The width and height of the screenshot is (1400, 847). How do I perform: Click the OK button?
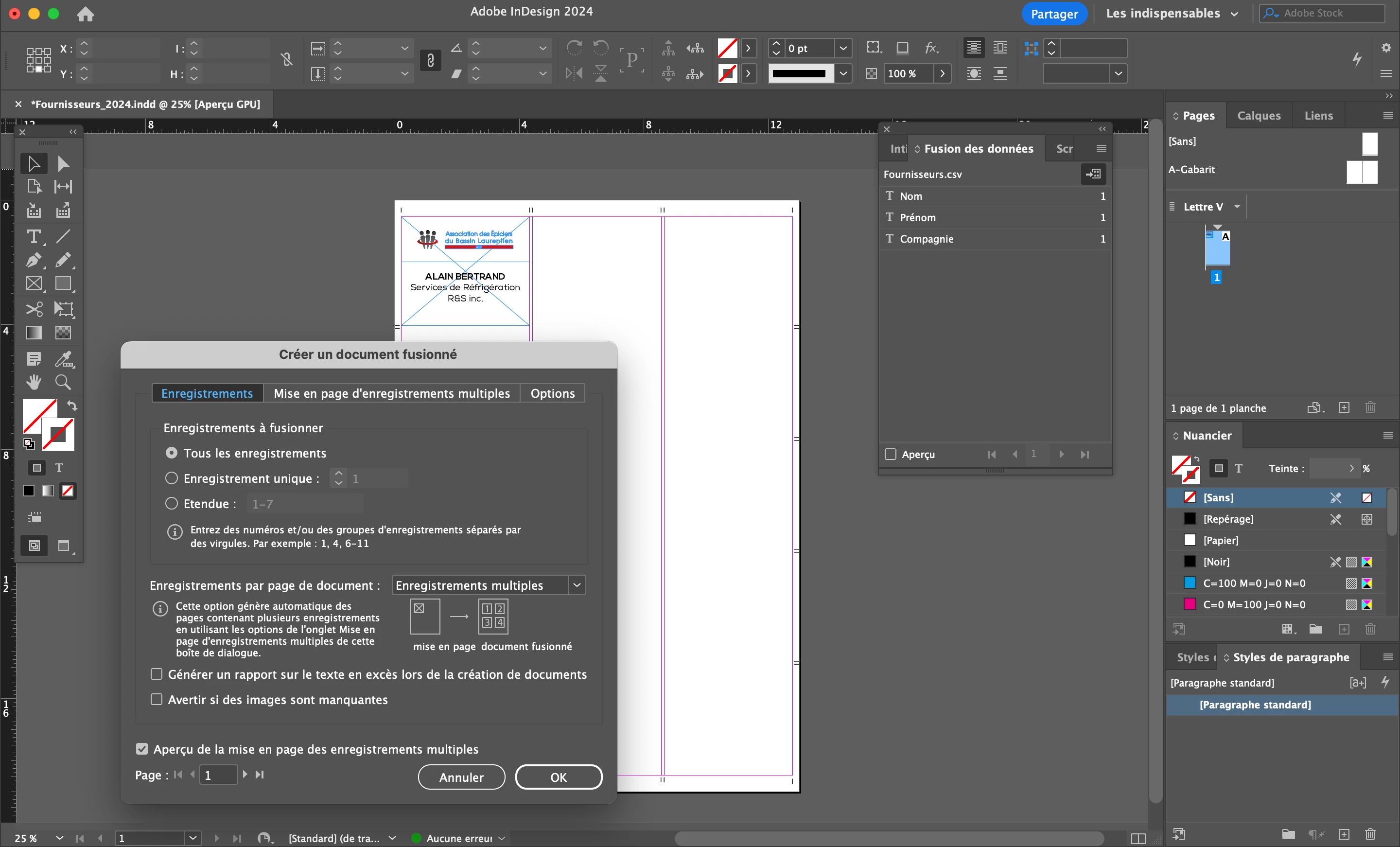[x=558, y=777]
